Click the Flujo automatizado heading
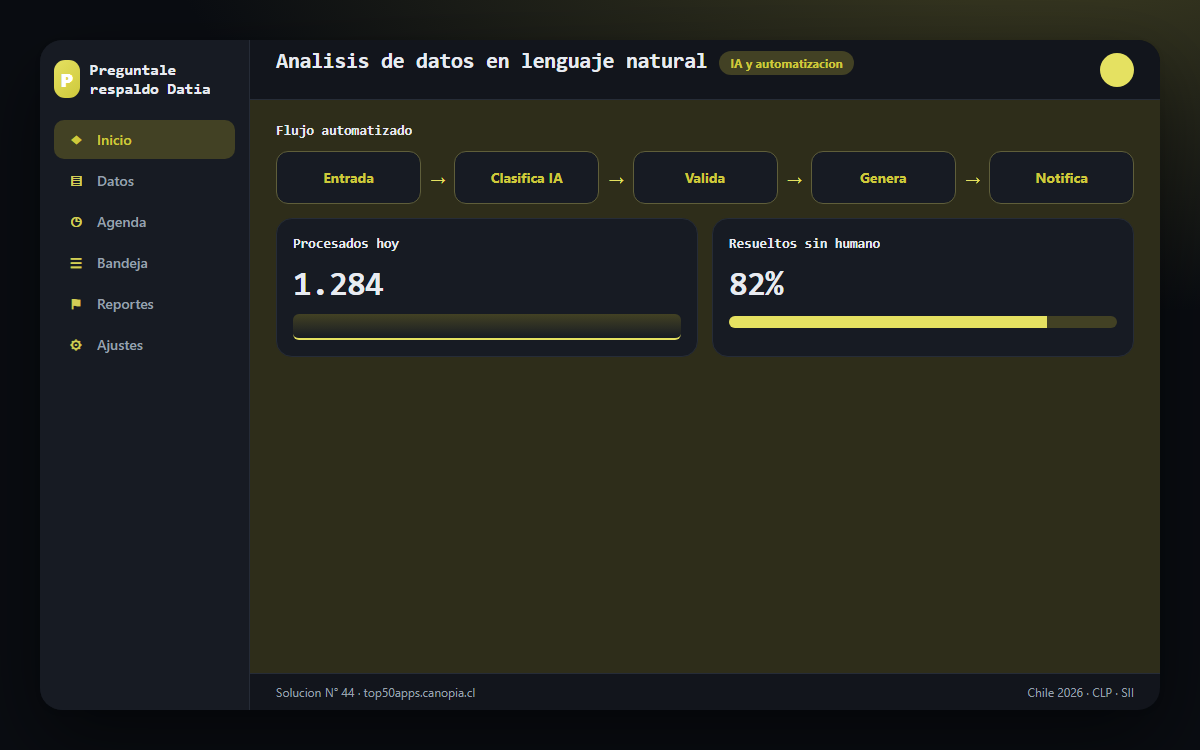The height and width of the screenshot is (750, 1200). click(344, 130)
